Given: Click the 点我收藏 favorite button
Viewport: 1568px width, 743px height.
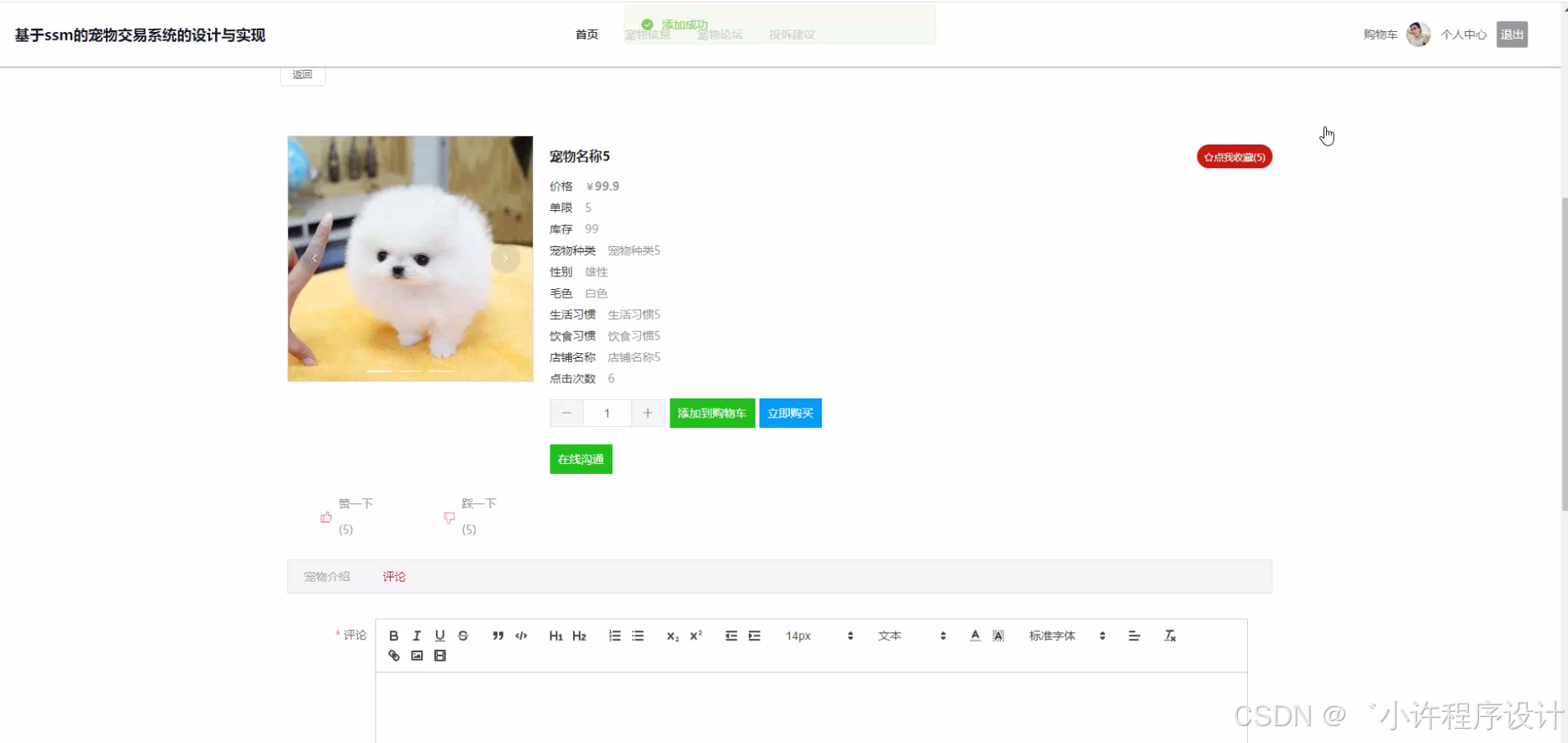Looking at the screenshot, I should coord(1234,157).
